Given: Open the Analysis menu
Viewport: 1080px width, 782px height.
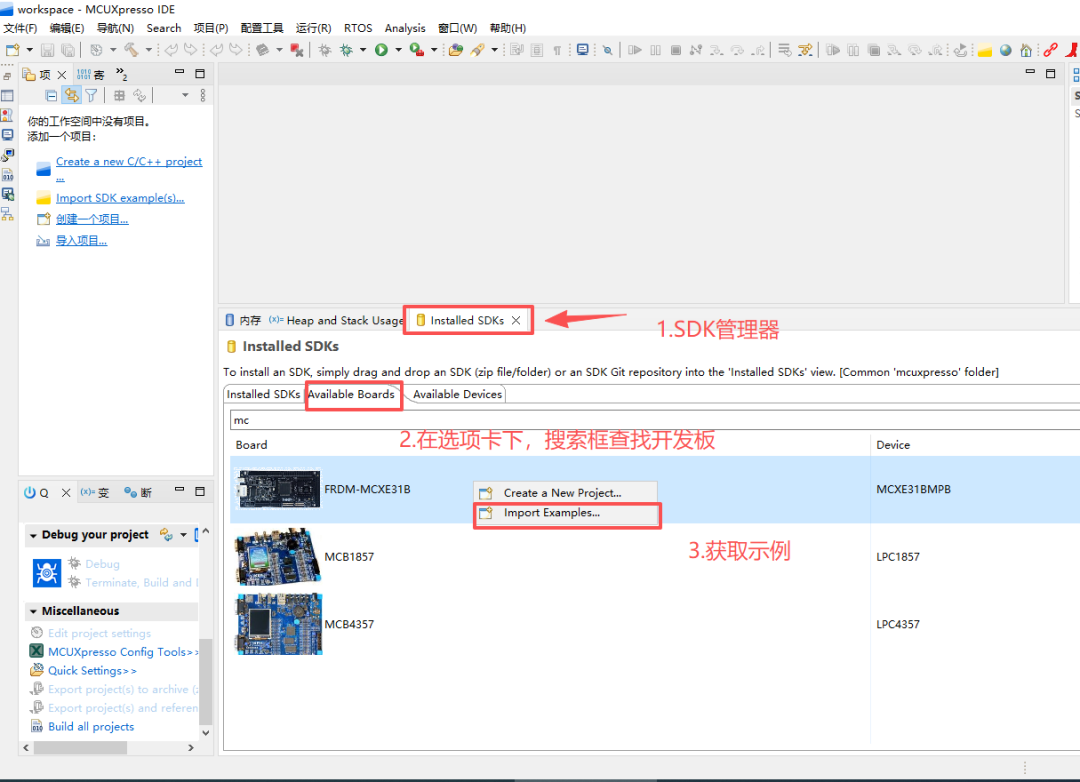Looking at the screenshot, I should (x=405, y=28).
